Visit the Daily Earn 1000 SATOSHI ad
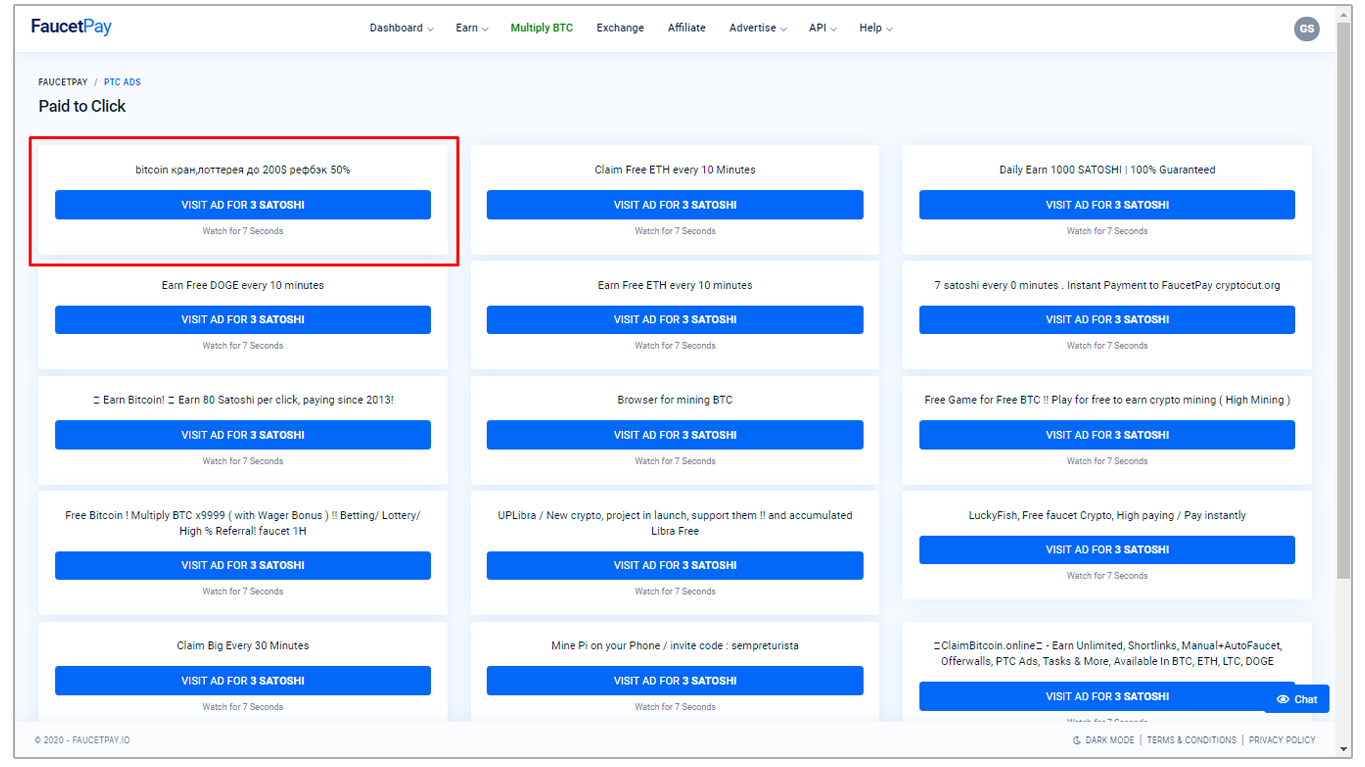This screenshot has height=767, width=1365. [1107, 205]
